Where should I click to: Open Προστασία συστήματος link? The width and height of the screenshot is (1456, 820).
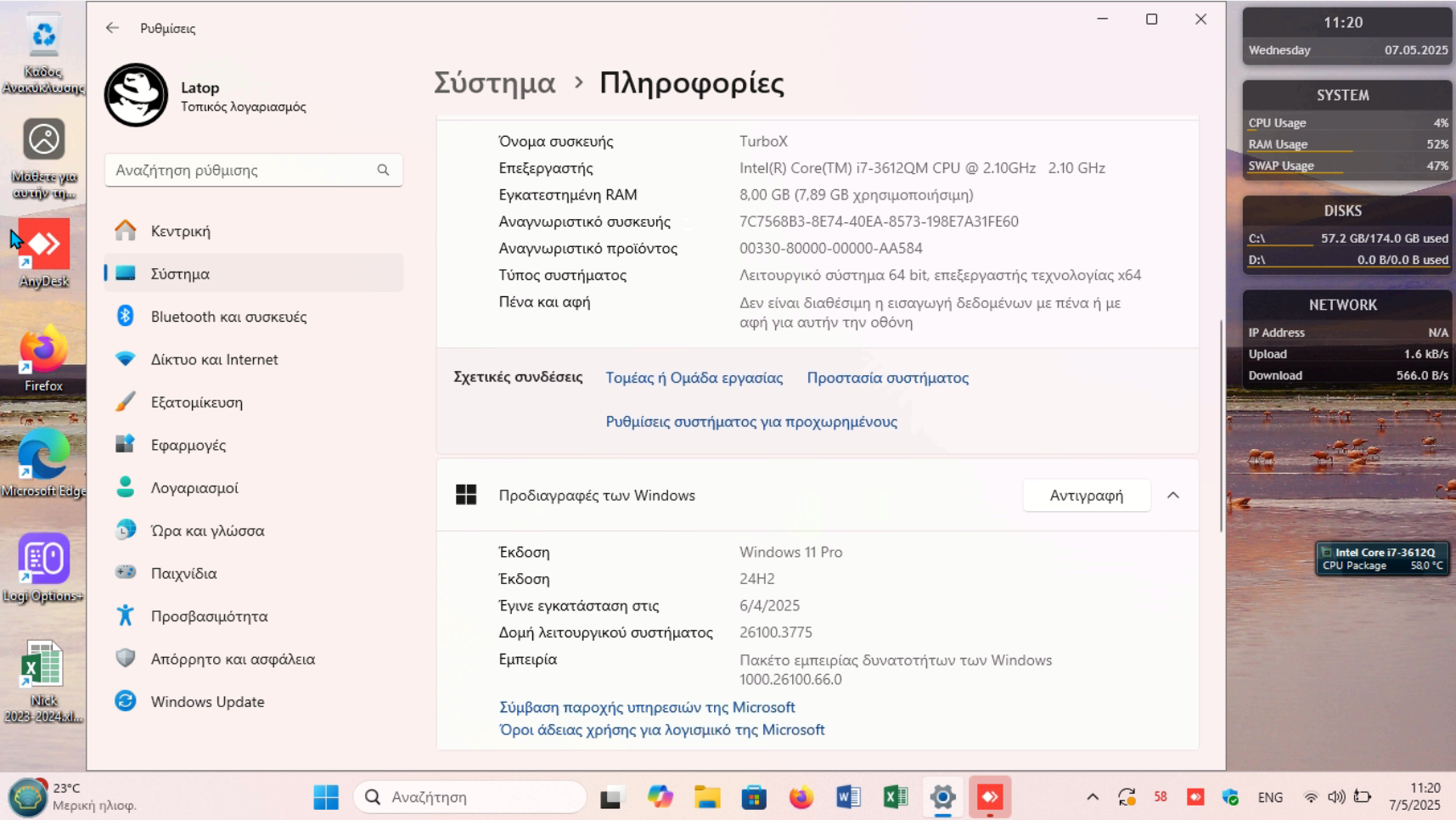click(x=887, y=378)
